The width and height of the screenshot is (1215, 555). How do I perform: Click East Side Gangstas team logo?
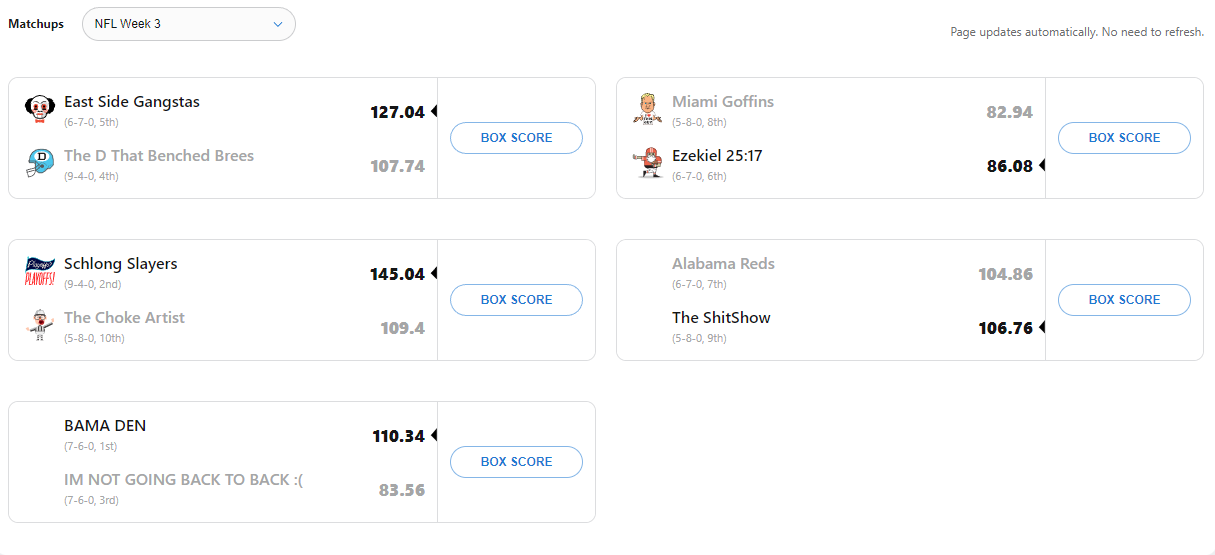pos(39,109)
